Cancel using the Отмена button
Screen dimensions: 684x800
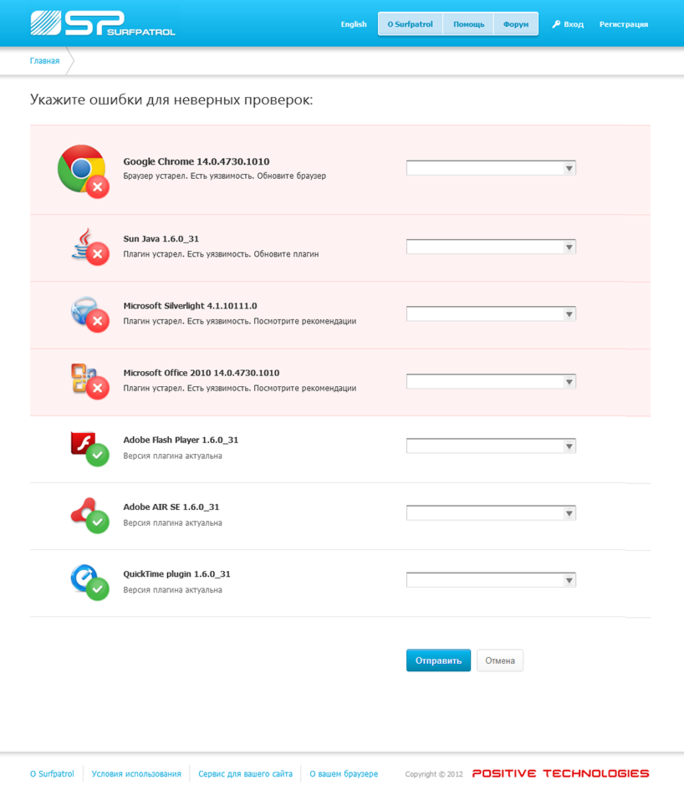click(499, 660)
